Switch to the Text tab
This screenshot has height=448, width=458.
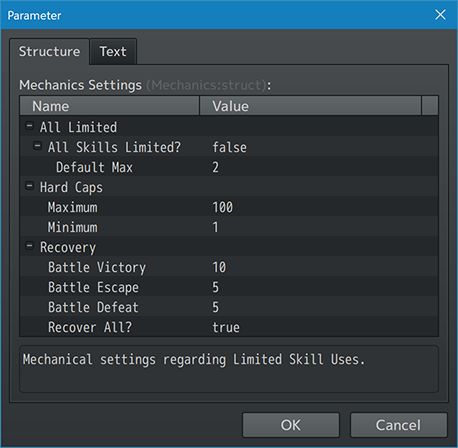(x=113, y=52)
